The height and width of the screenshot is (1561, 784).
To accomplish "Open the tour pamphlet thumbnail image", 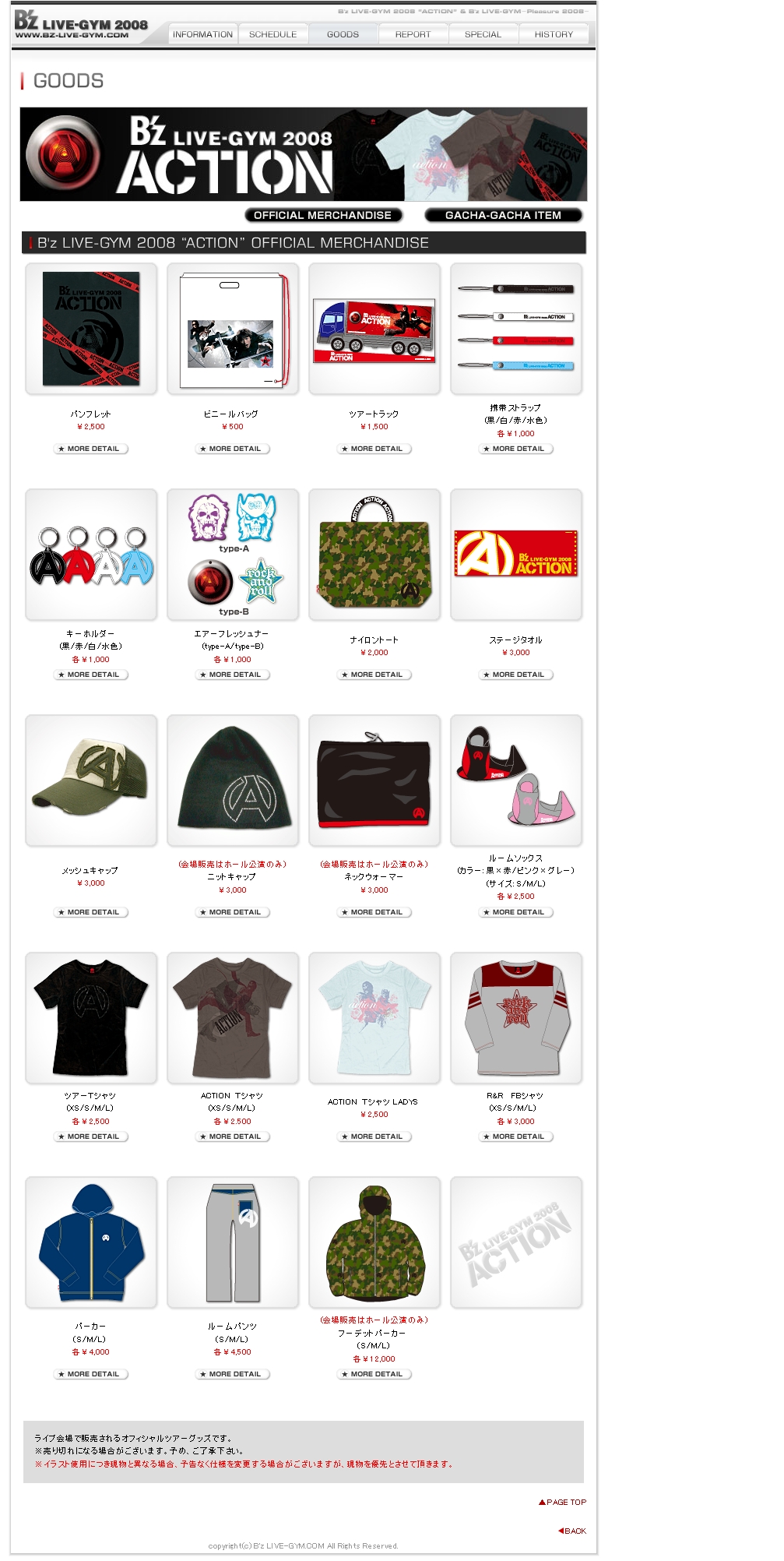I will [x=91, y=329].
